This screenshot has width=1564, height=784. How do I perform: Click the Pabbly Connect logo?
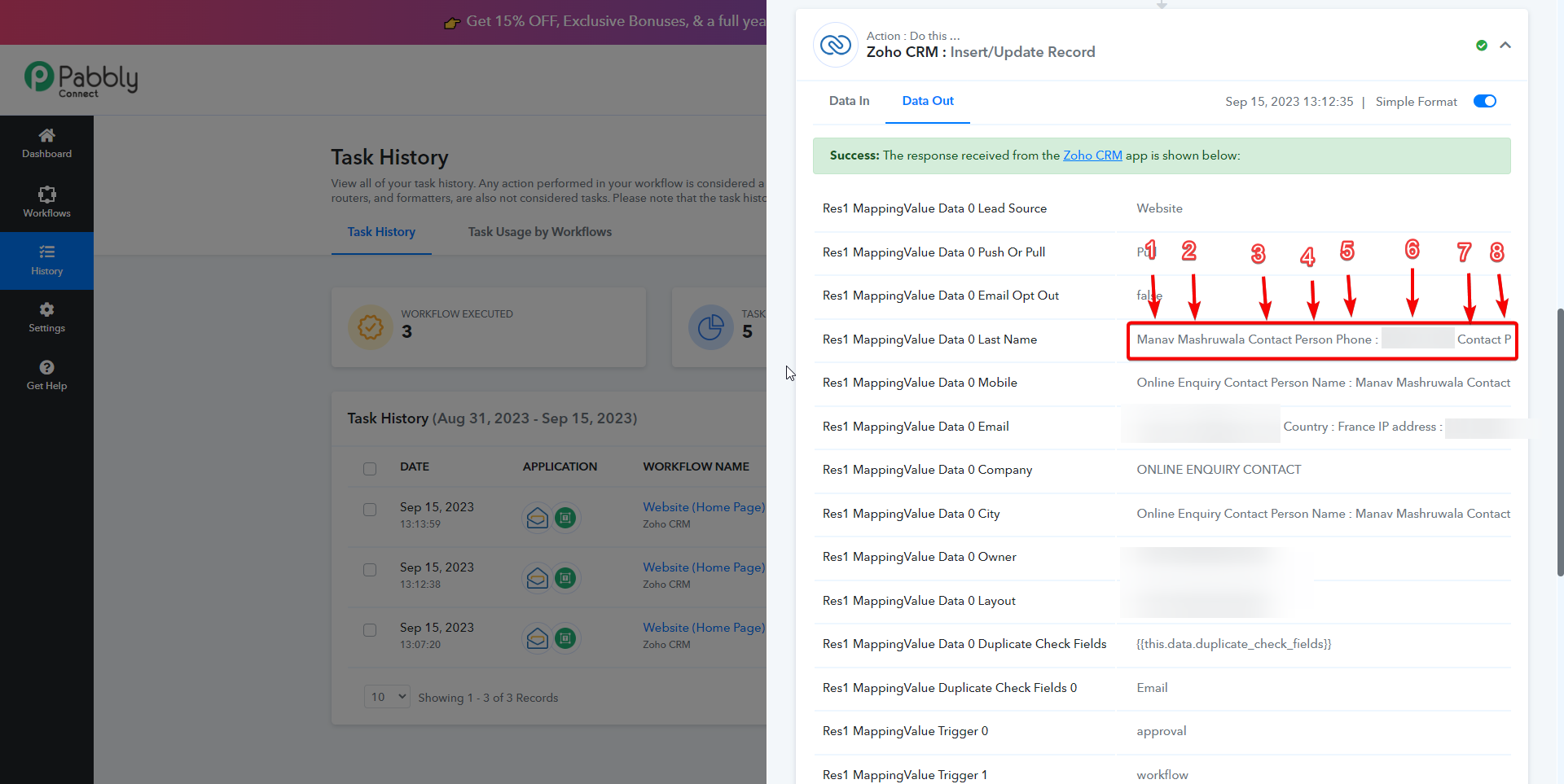click(81, 80)
